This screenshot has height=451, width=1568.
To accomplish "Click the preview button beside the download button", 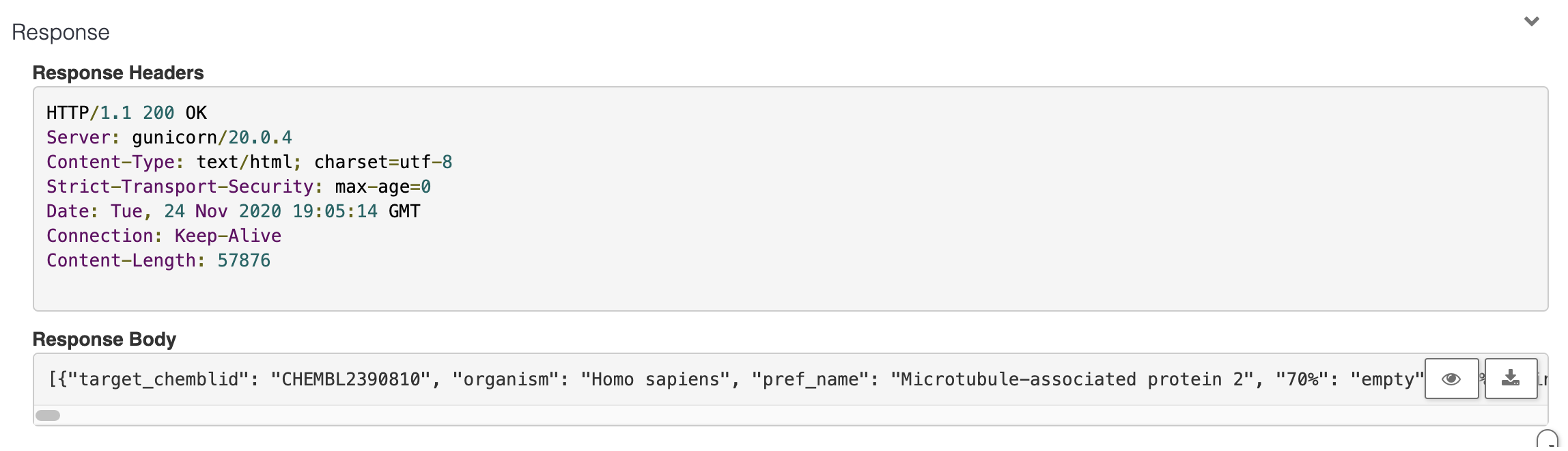I will point(1451,379).
